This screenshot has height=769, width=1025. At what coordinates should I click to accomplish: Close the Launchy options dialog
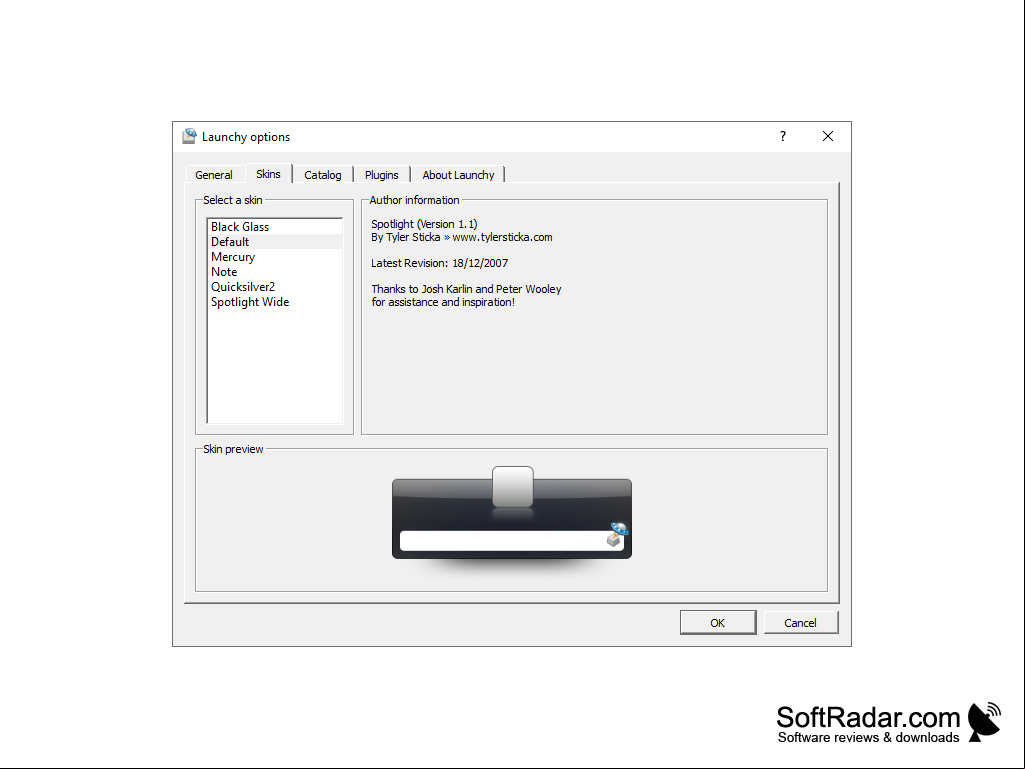(x=828, y=136)
